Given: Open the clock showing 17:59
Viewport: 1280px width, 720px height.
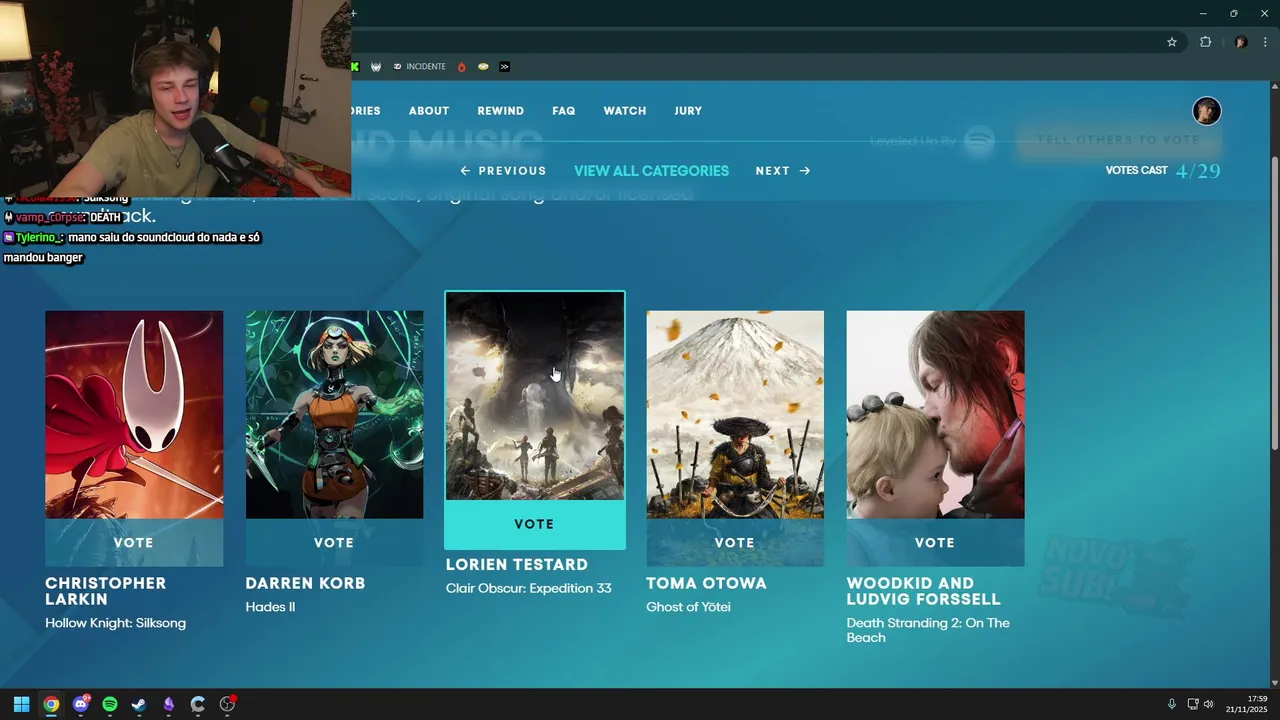Looking at the screenshot, I should 1249,704.
